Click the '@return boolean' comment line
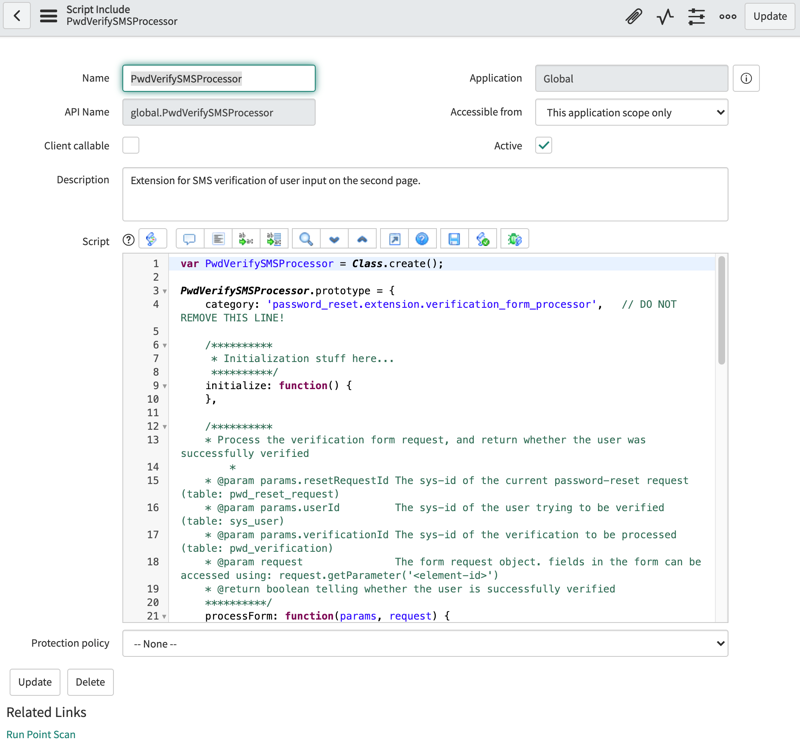Screen dimensions: 800x752 click(x=410, y=589)
